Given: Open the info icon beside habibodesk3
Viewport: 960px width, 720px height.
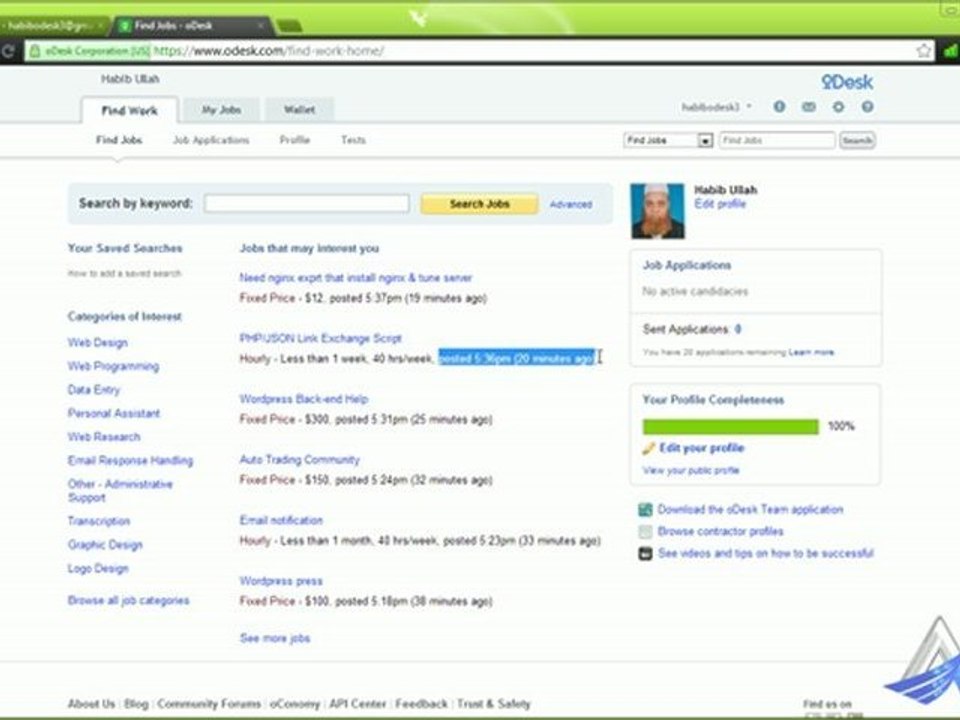Looking at the screenshot, I should point(779,107).
